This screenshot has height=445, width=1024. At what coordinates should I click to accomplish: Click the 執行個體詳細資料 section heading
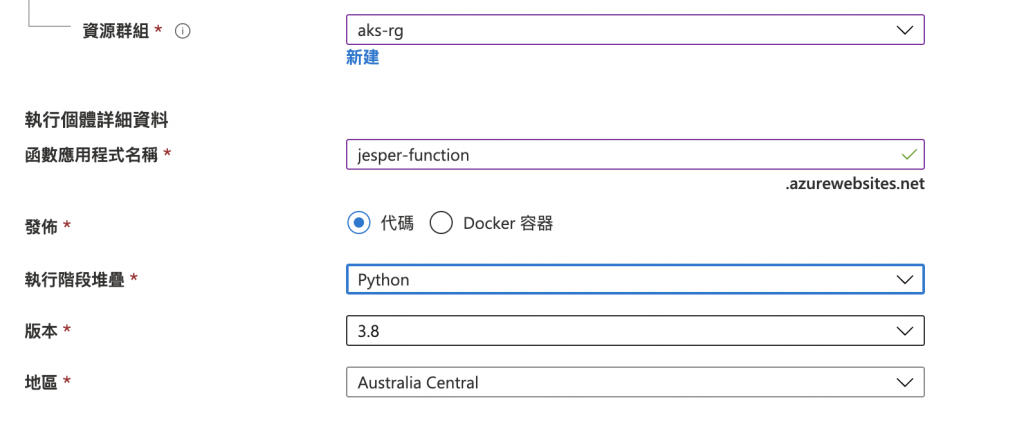(96, 121)
